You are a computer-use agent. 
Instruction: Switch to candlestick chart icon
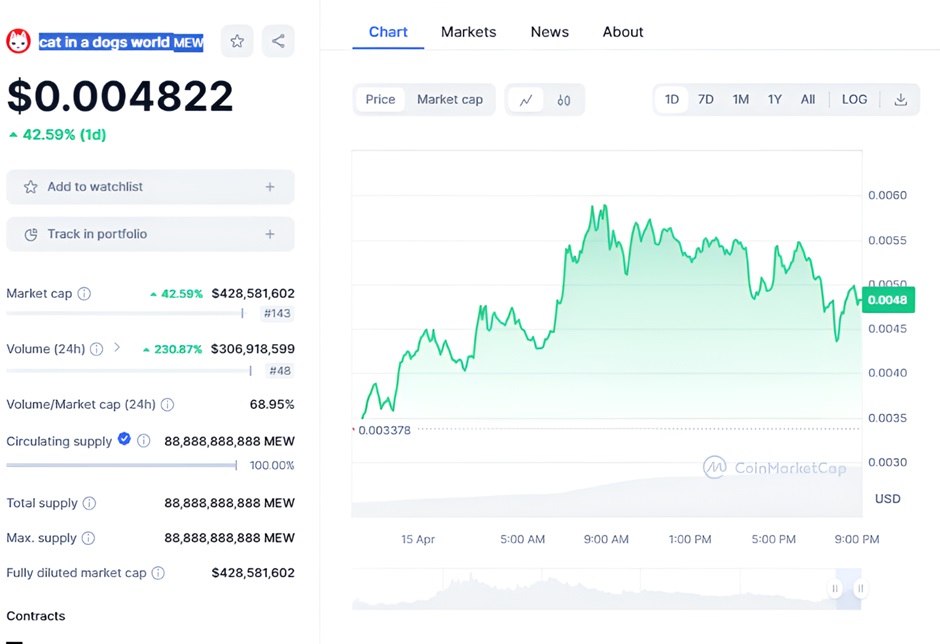pyautogui.click(x=564, y=100)
